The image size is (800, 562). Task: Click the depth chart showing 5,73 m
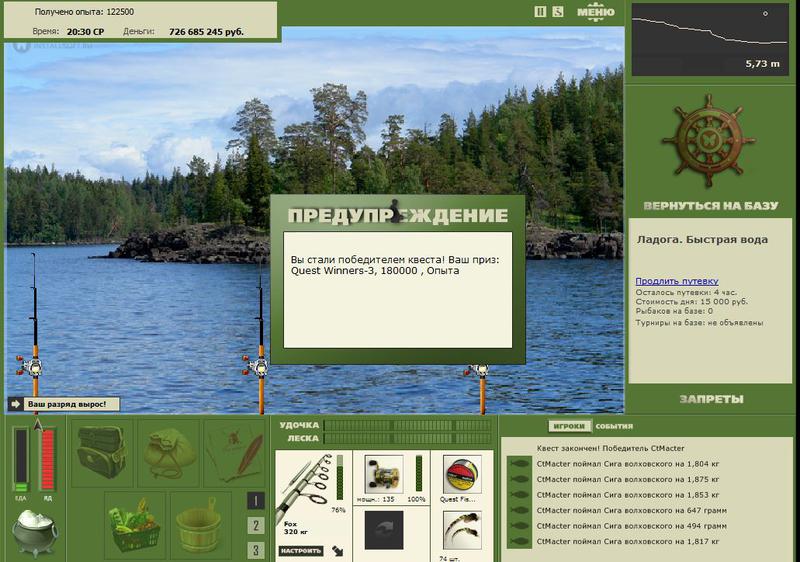point(710,39)
